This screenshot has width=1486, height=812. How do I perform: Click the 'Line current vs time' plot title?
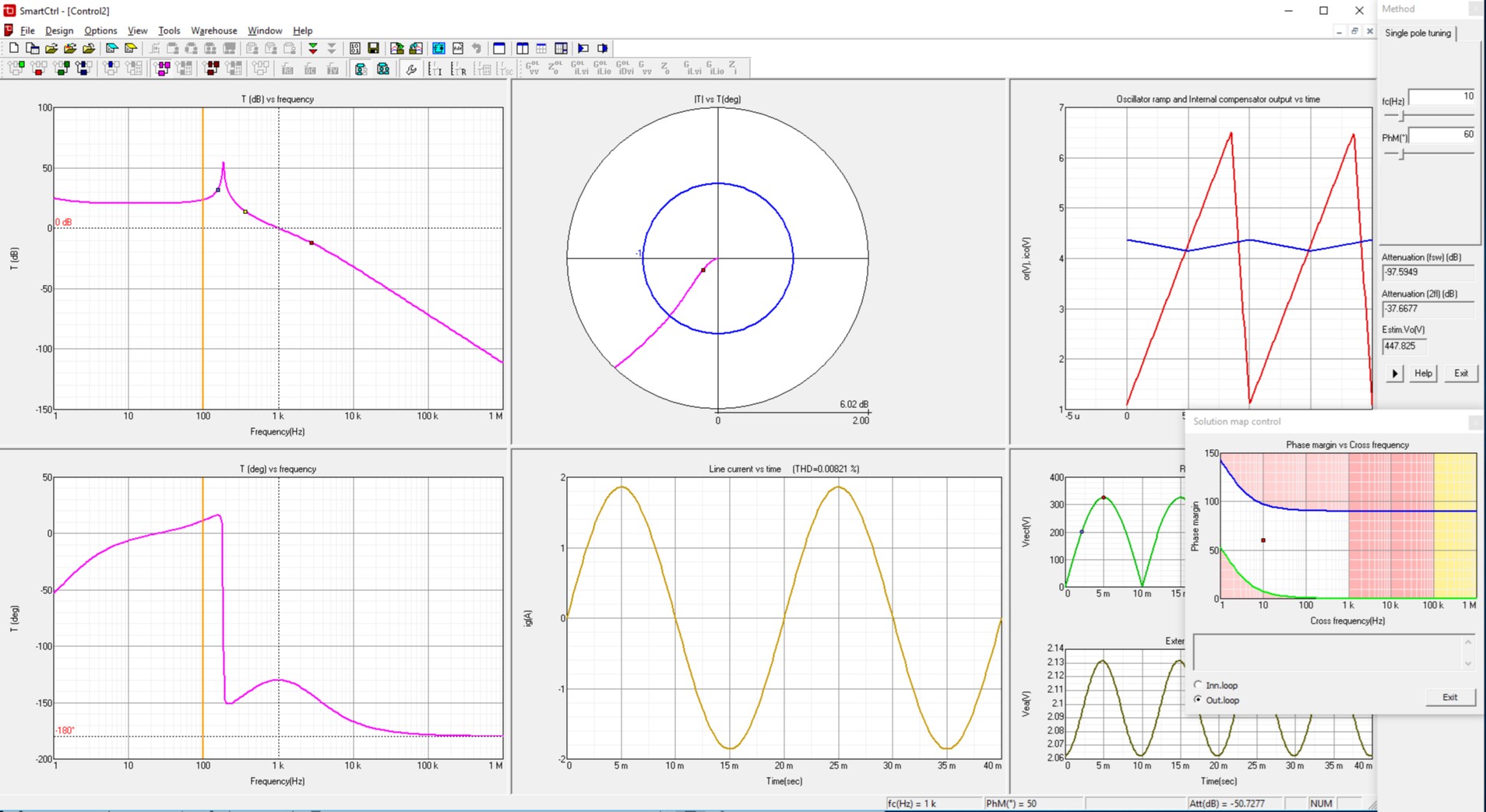coord(745,469)
